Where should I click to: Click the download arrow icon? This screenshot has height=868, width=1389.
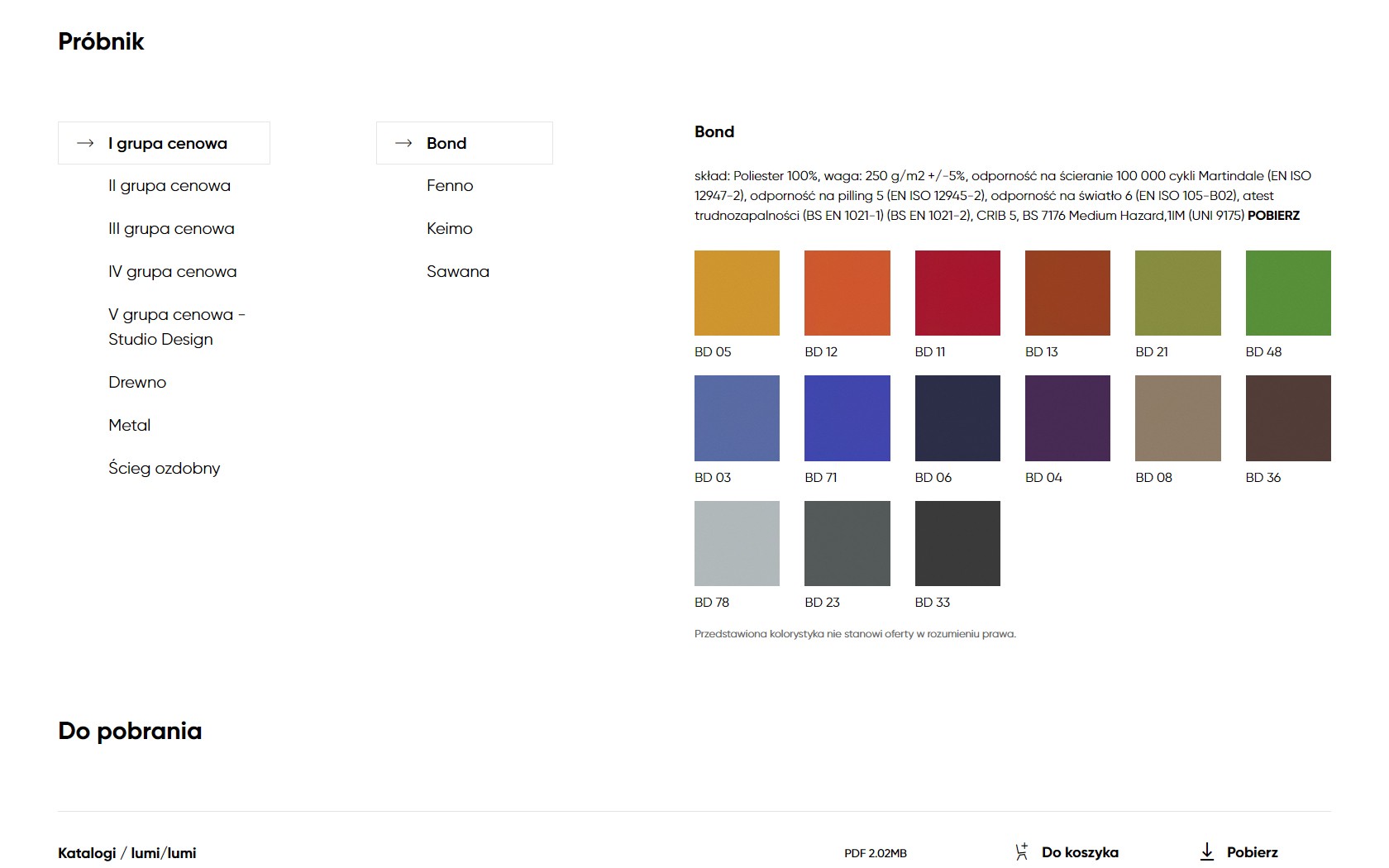(x=1207, y=851)
